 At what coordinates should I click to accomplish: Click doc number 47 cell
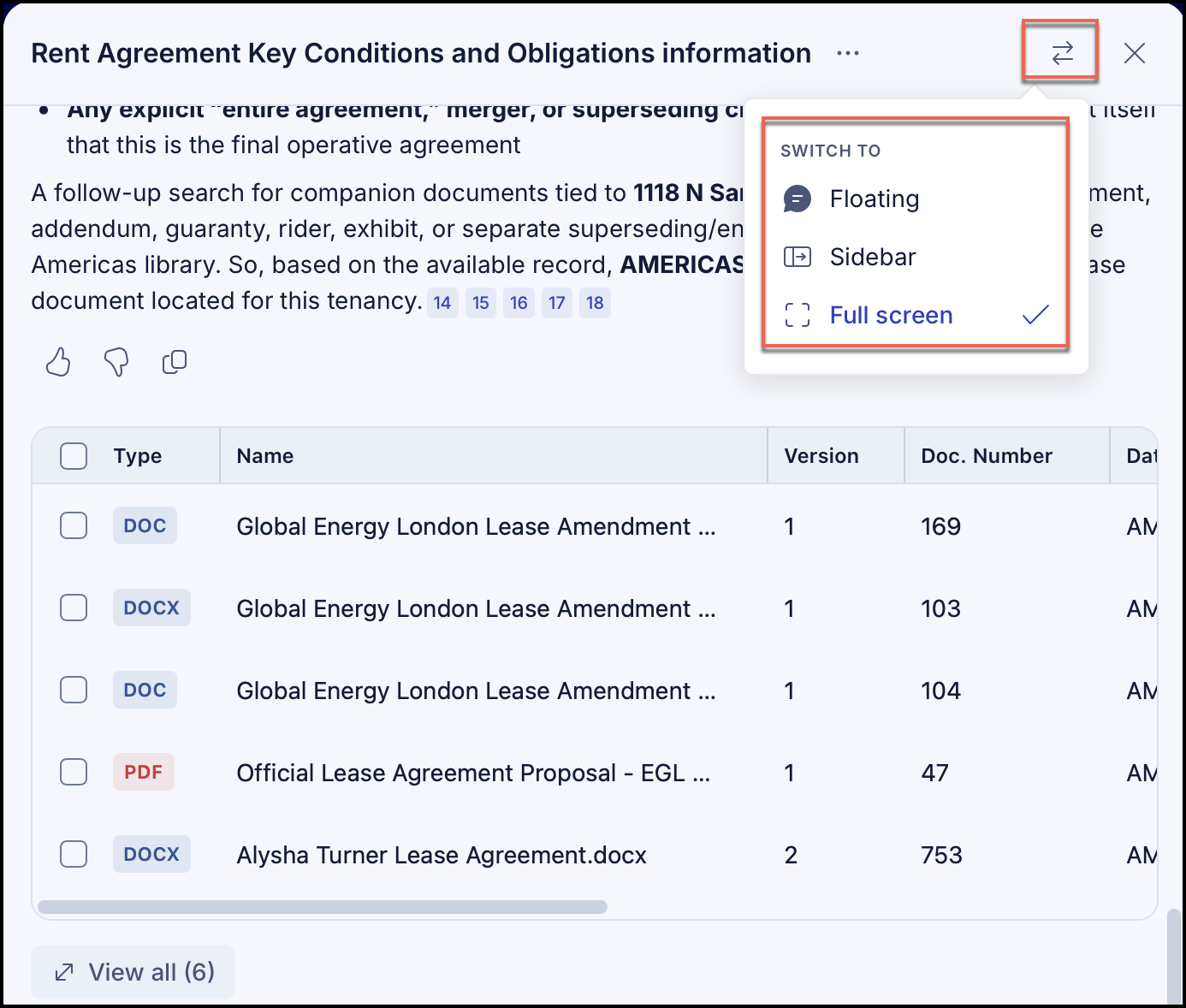point(934,773)
